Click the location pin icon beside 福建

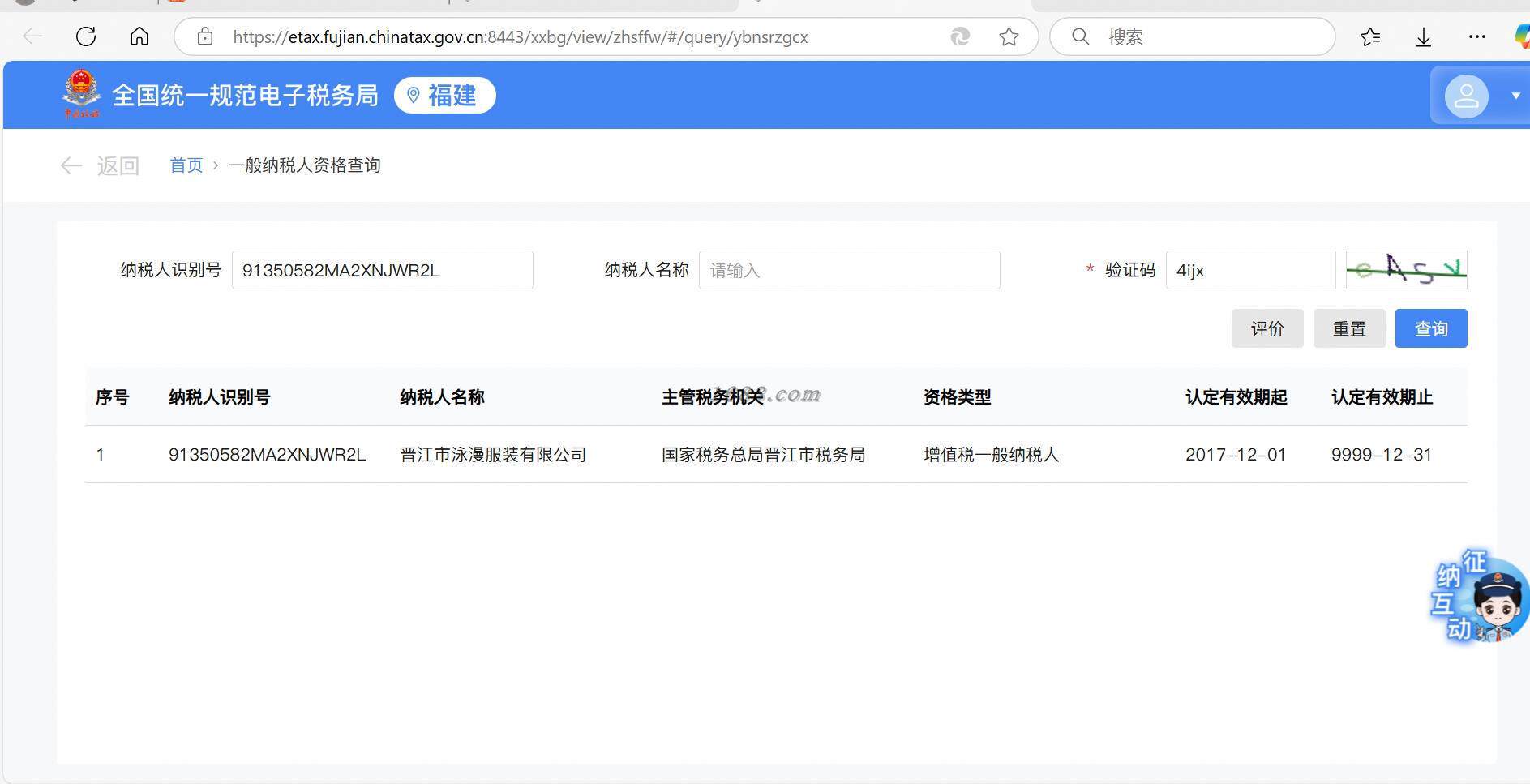point(413,96)
